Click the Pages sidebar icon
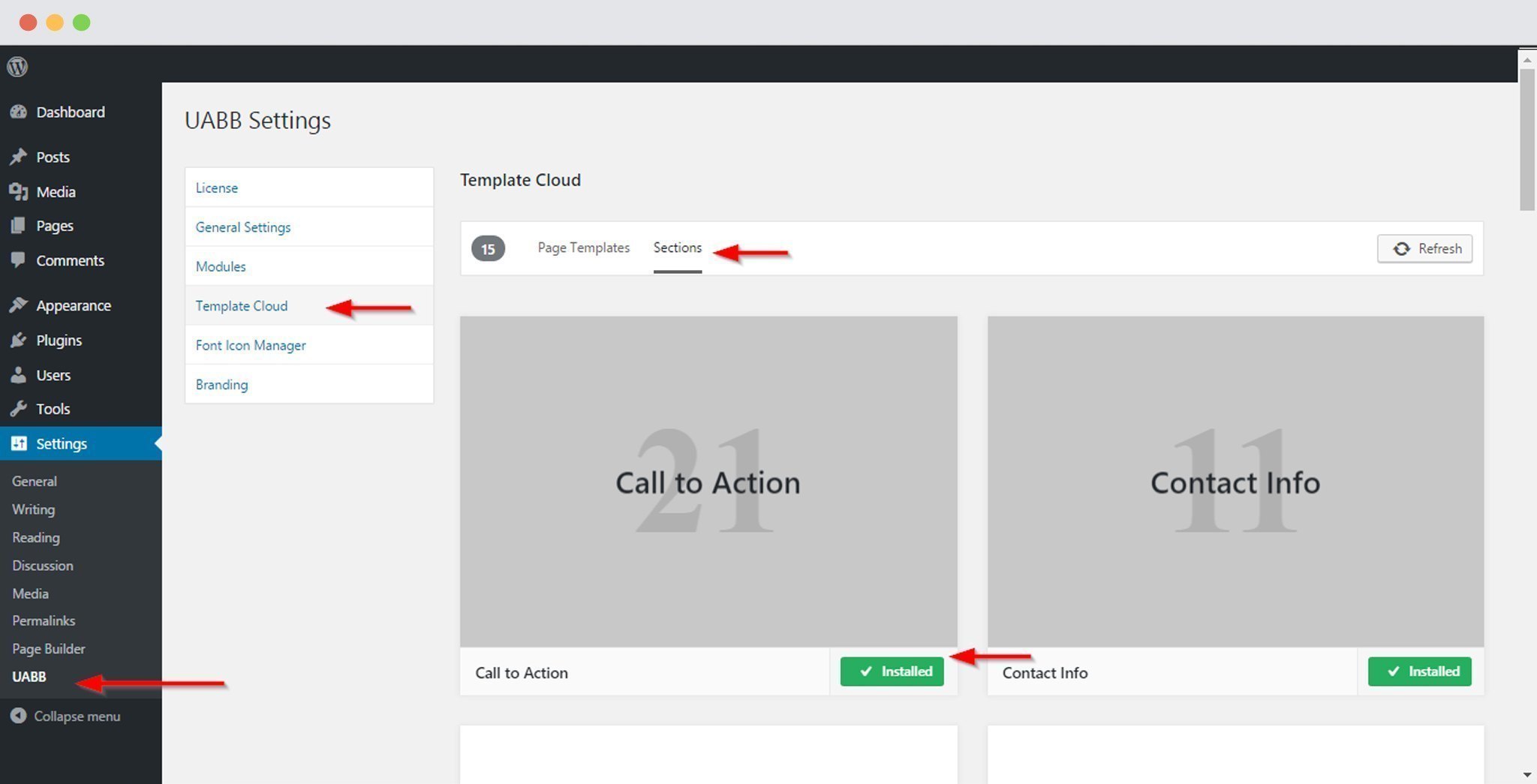The width and height of the screenshot is (1537, 784). tap(20, 225)
